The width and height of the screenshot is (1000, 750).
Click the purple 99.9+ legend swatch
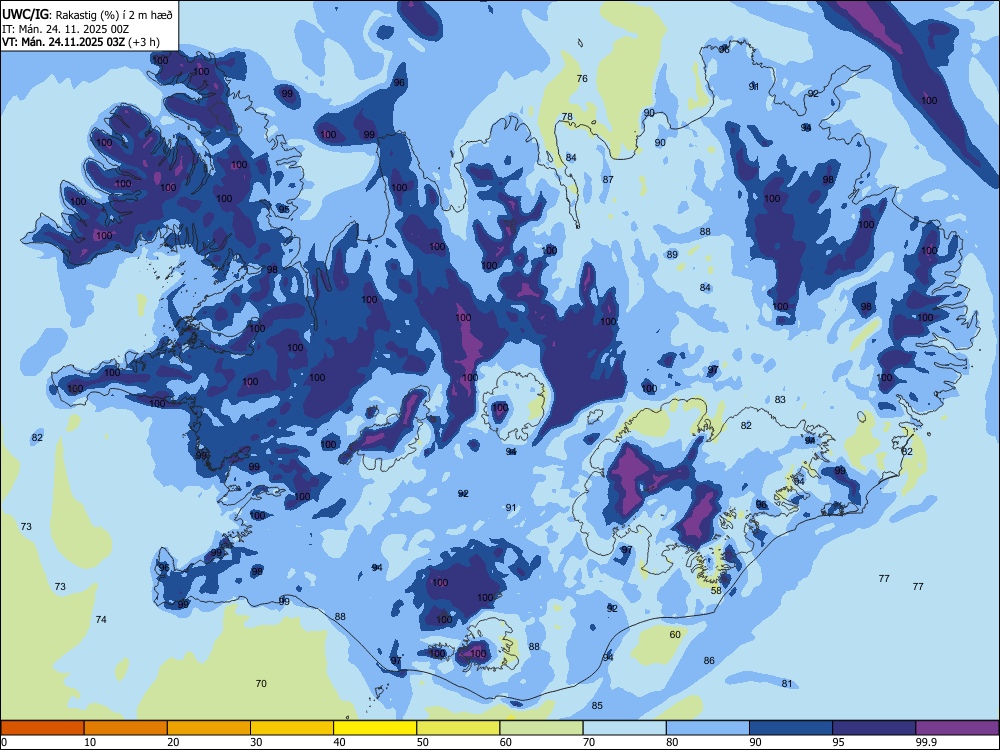pyautogui.click(x=957, y=728)
